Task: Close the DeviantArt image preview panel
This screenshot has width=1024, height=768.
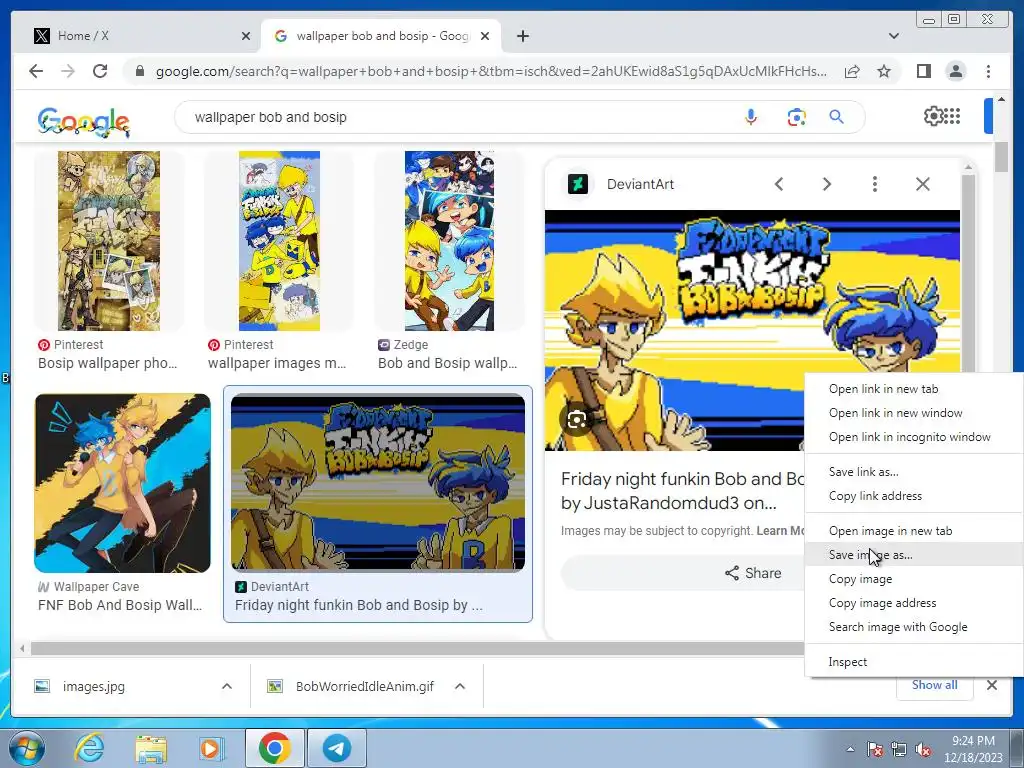Action: tap(923, 184)
